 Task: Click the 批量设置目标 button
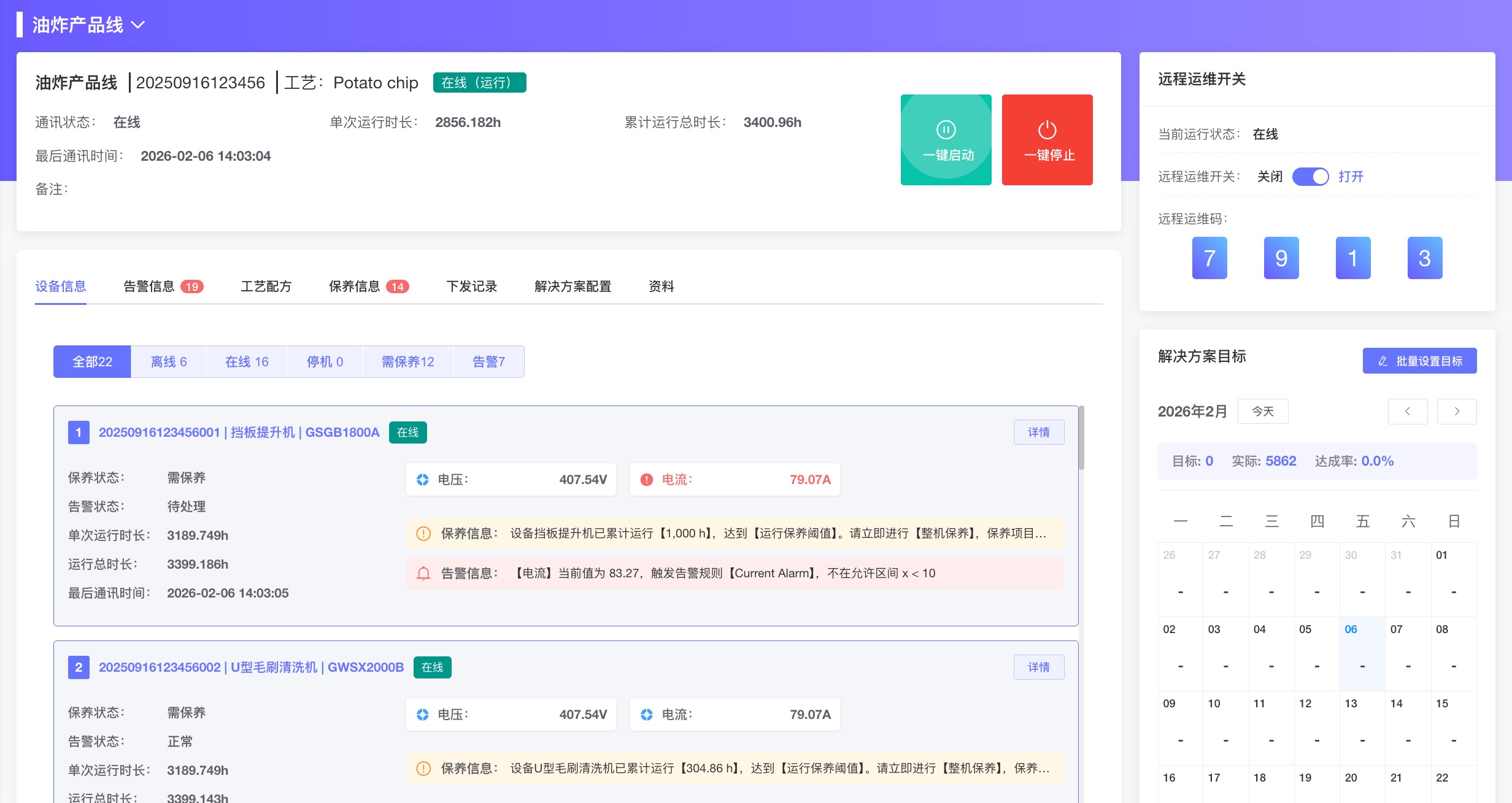[x=1419, y=361]
